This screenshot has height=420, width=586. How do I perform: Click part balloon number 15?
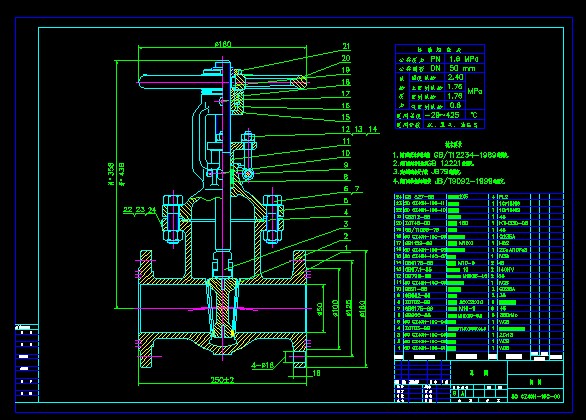(346, 117)
